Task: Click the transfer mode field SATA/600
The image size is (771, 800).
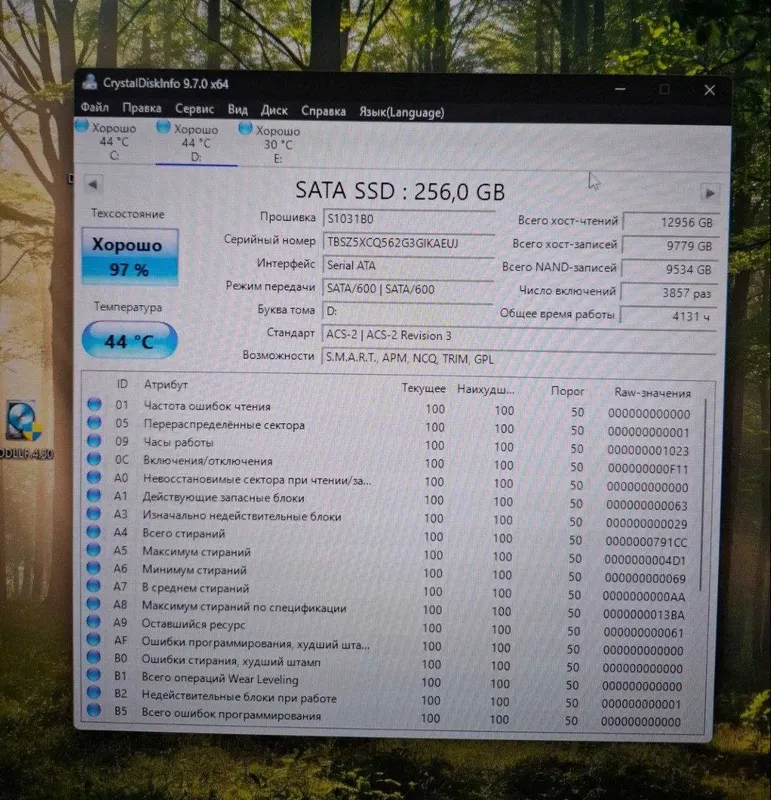Action: (x=408, y=289)
